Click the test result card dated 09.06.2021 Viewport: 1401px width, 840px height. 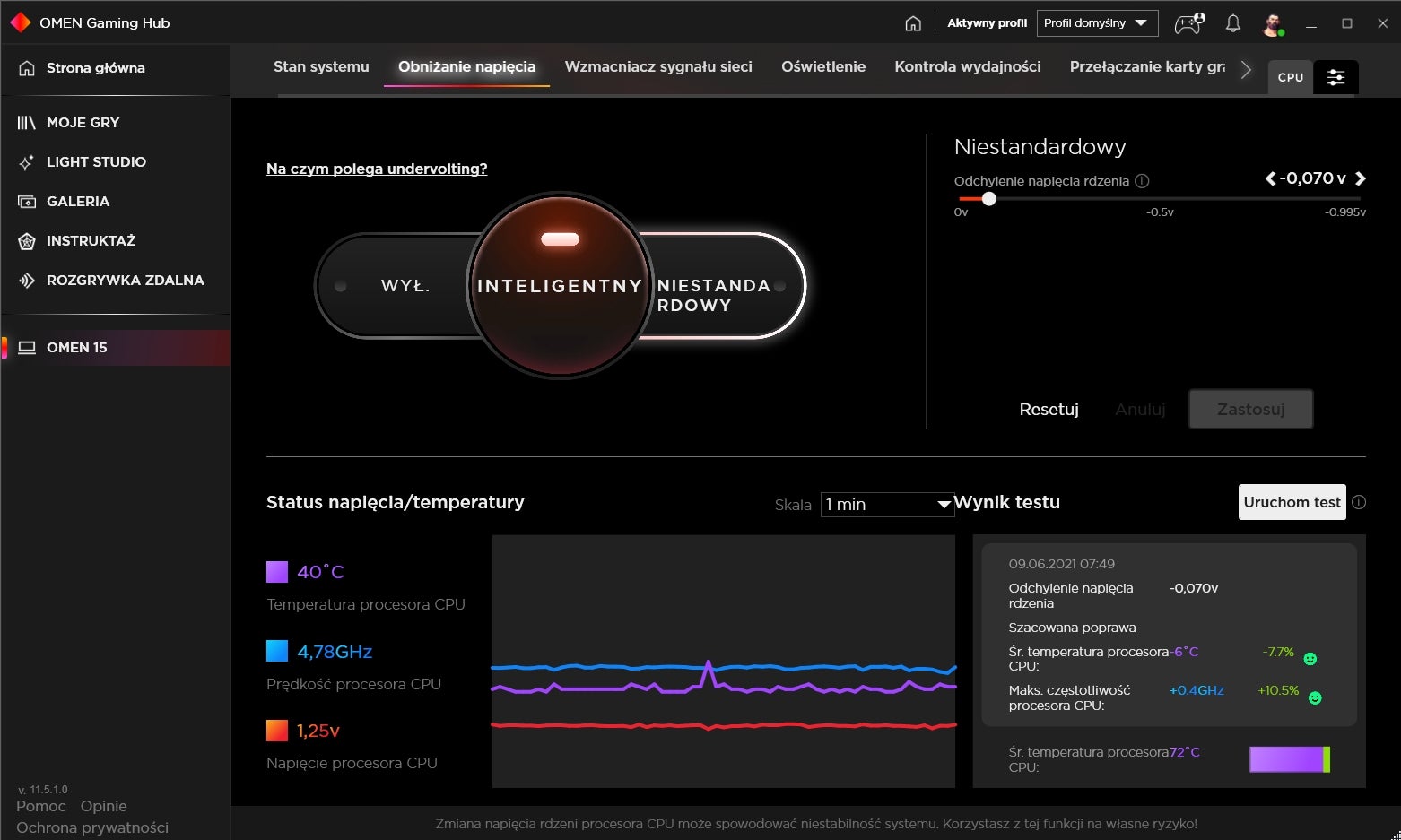[1170, 635]
